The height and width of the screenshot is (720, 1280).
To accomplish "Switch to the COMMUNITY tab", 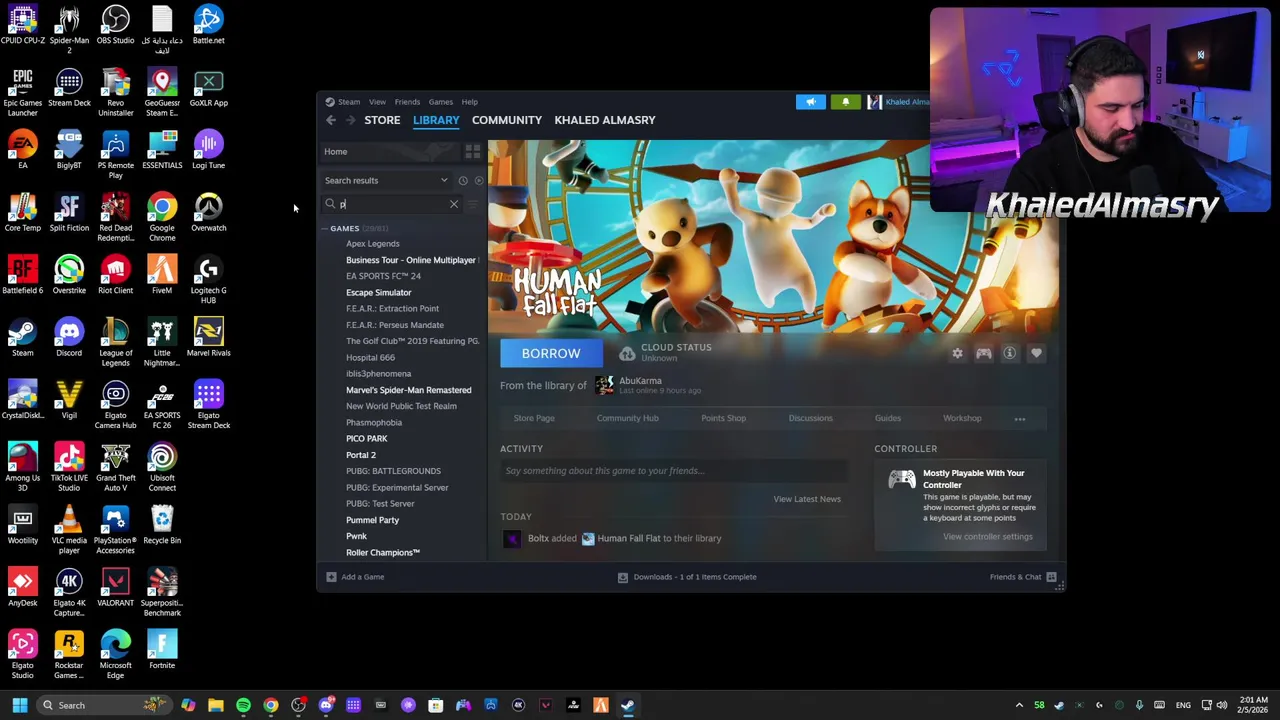I will pyautogui.click(x=507, y=120).
